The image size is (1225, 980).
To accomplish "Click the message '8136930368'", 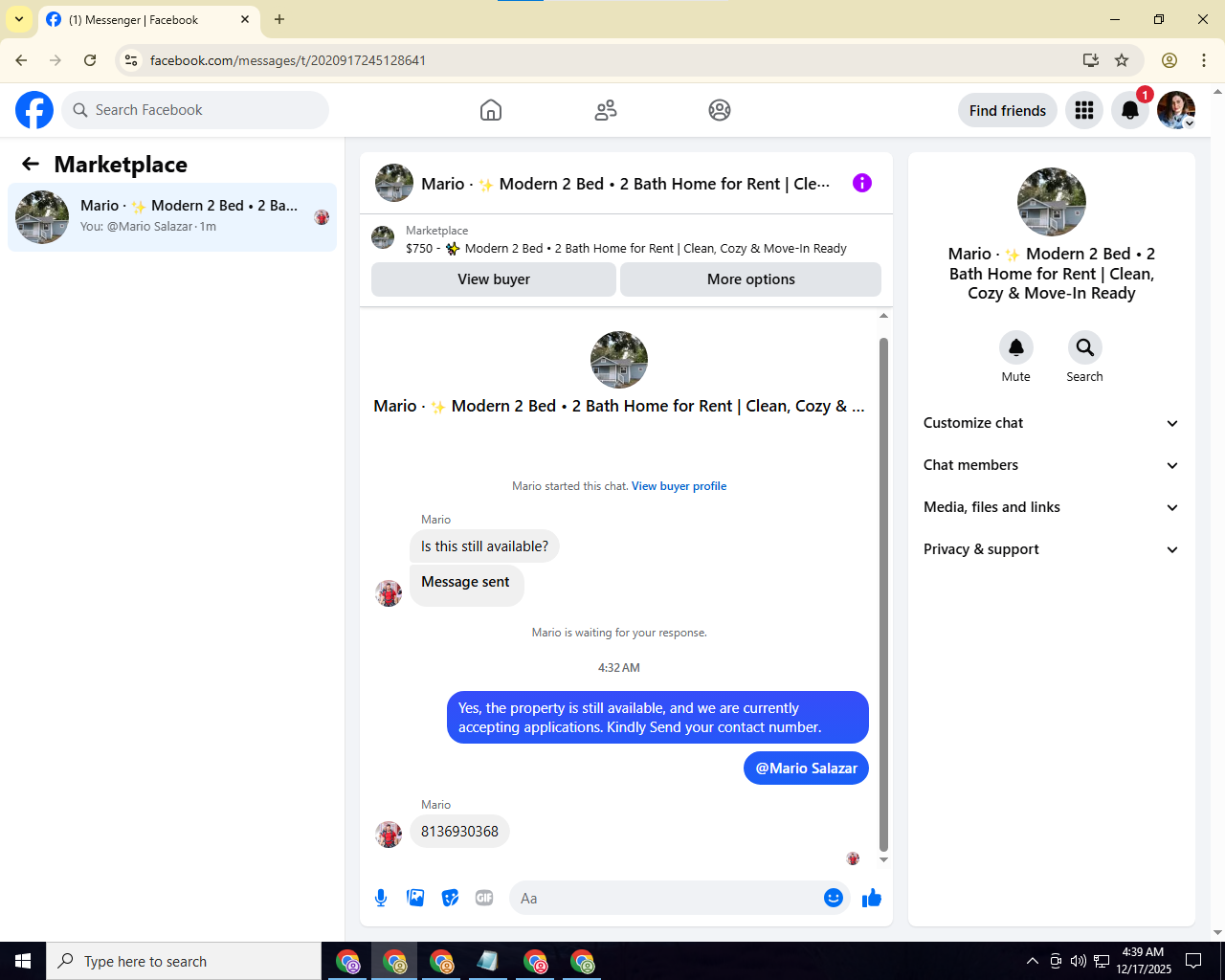I will tap(459, 832).
